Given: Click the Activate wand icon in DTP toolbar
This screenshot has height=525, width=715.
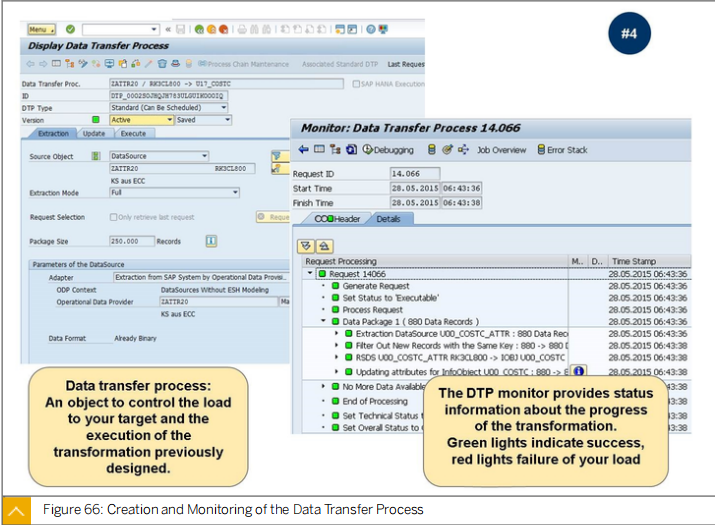Looking at the screenshot, I should click(149, 64).
